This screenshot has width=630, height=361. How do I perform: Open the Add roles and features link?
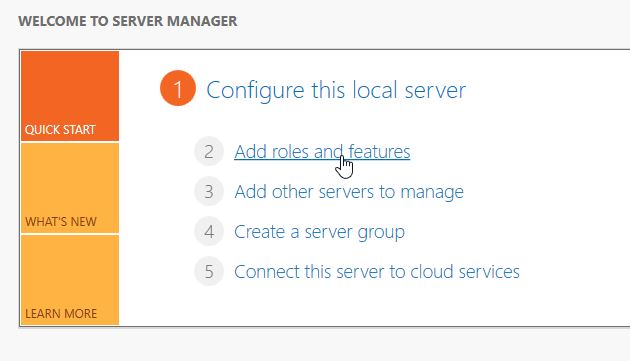322,152
